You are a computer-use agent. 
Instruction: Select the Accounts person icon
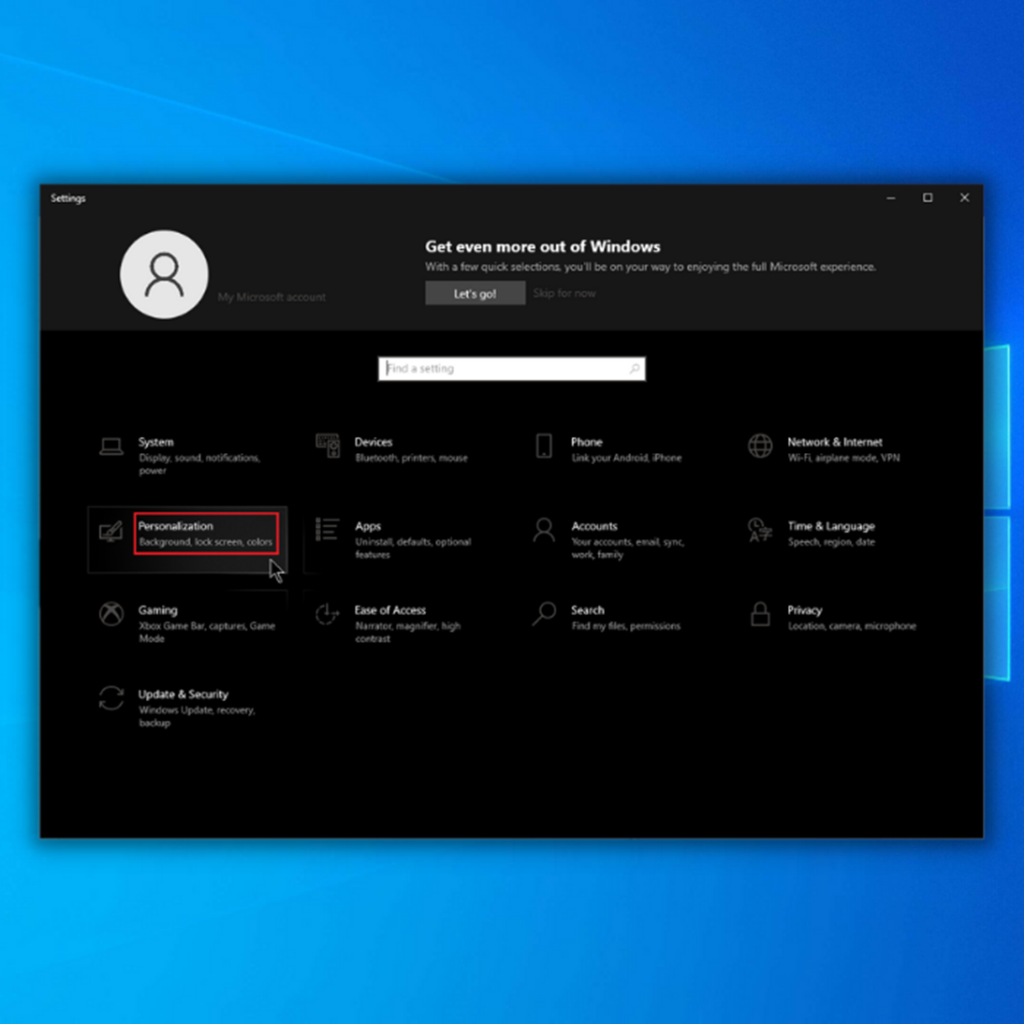tap(544, 530)
